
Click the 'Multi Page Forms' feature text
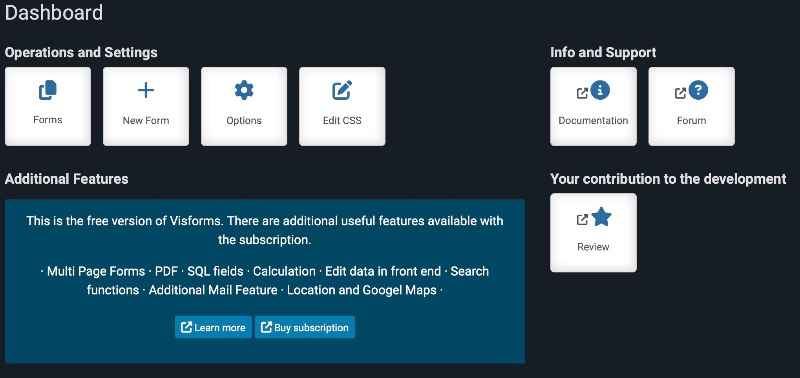[96, 271]
